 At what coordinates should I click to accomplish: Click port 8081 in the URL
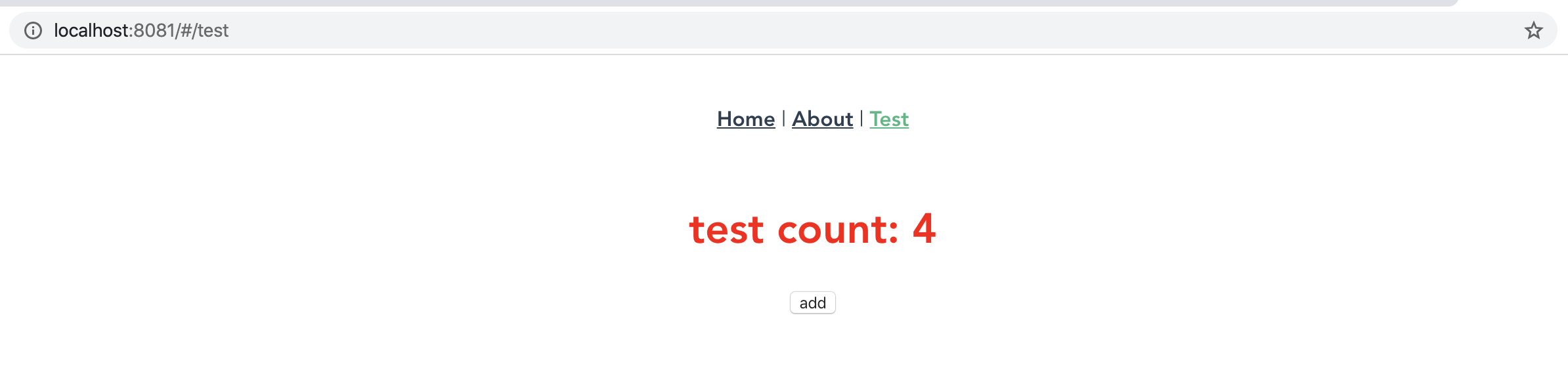pyautogui.click(x=154, y=30)
